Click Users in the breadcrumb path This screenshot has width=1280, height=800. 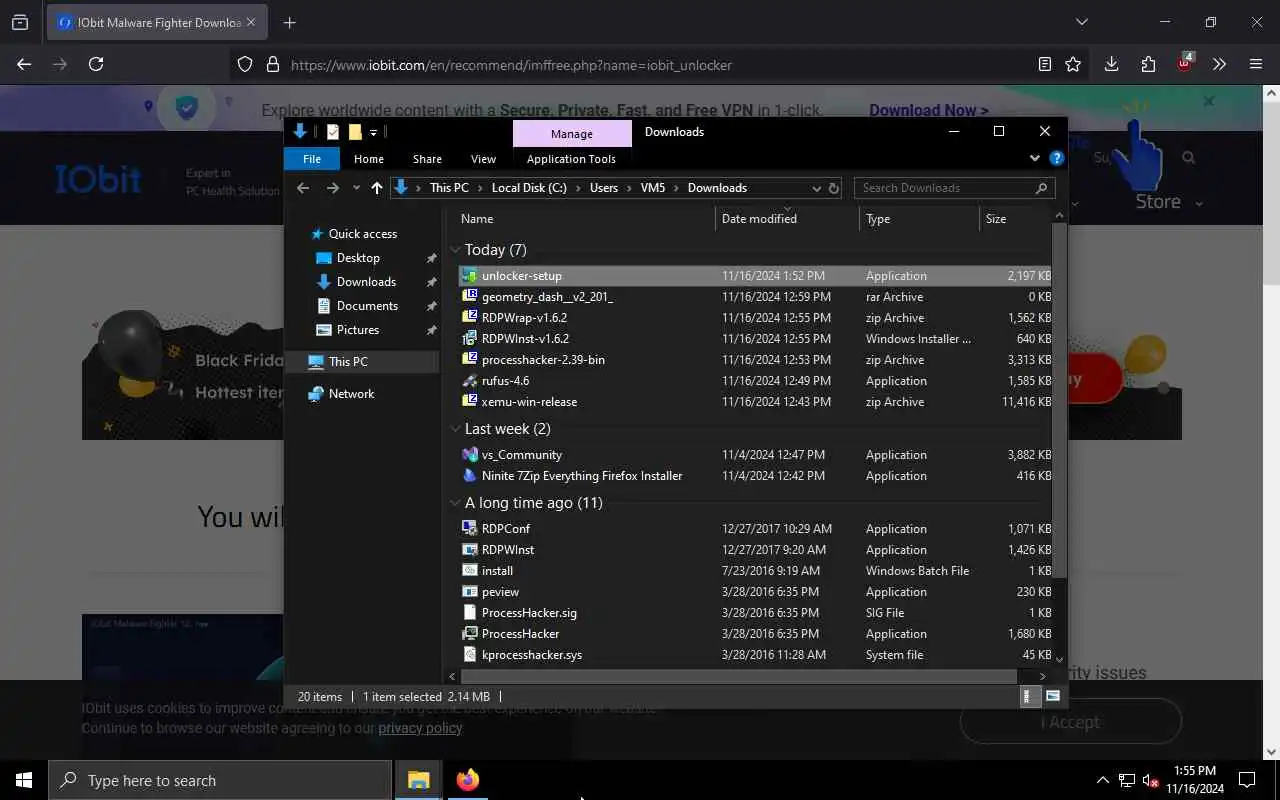click(x=603, y=188)
